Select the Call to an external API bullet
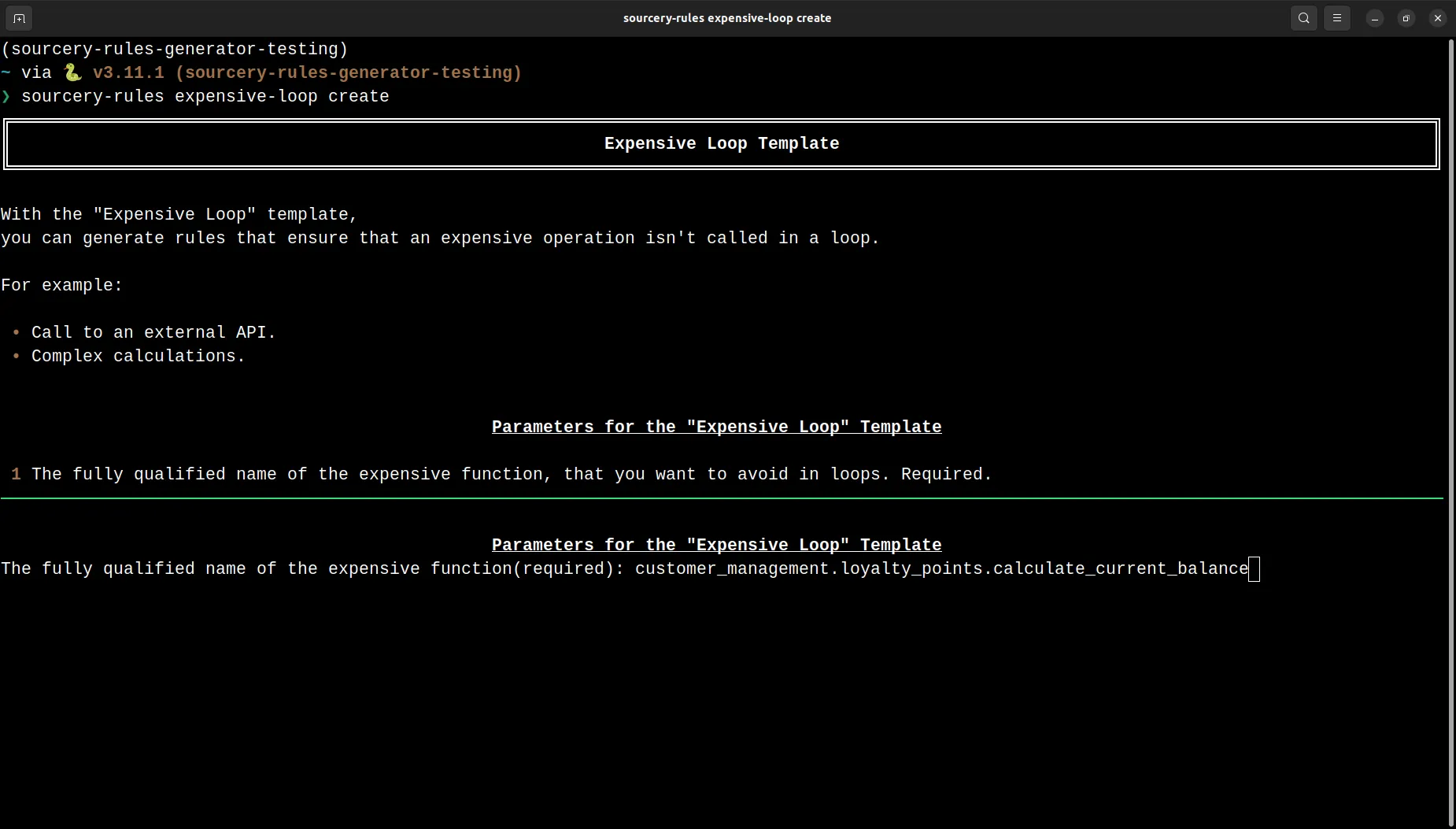Screen dimensions: 1456x829 (153, 331)
